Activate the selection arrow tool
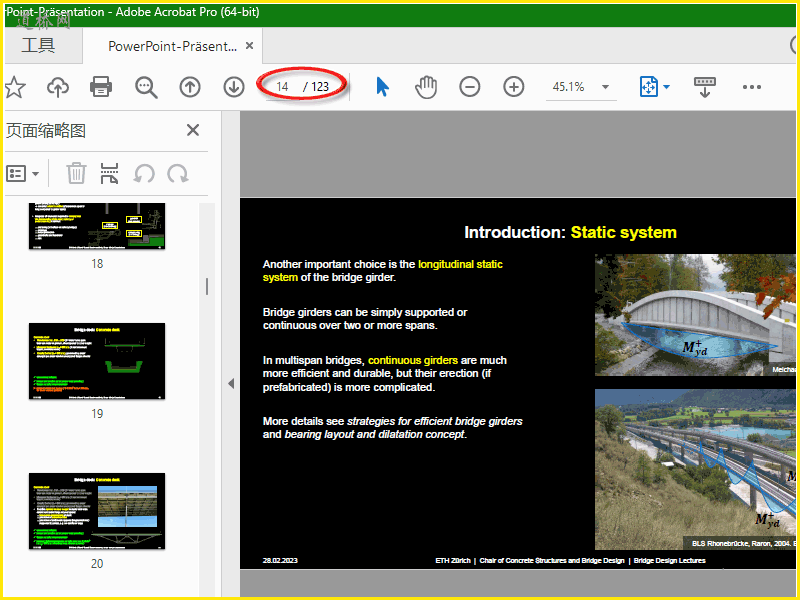The width and height of the screenshot is (800, 600). (382, 87)
